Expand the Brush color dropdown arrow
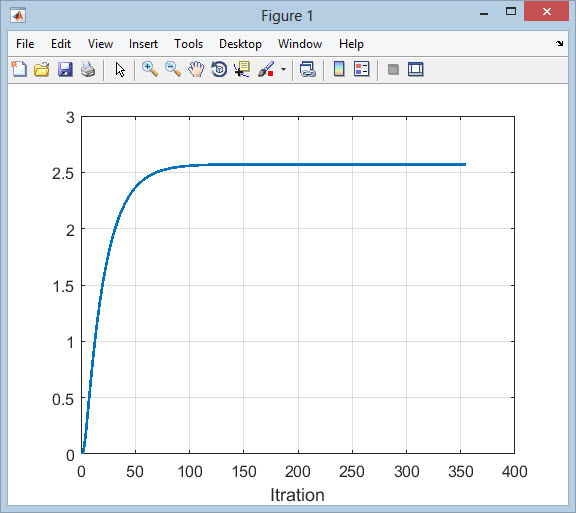This screenshot has width=576, height=513. (x=283, y=69)
